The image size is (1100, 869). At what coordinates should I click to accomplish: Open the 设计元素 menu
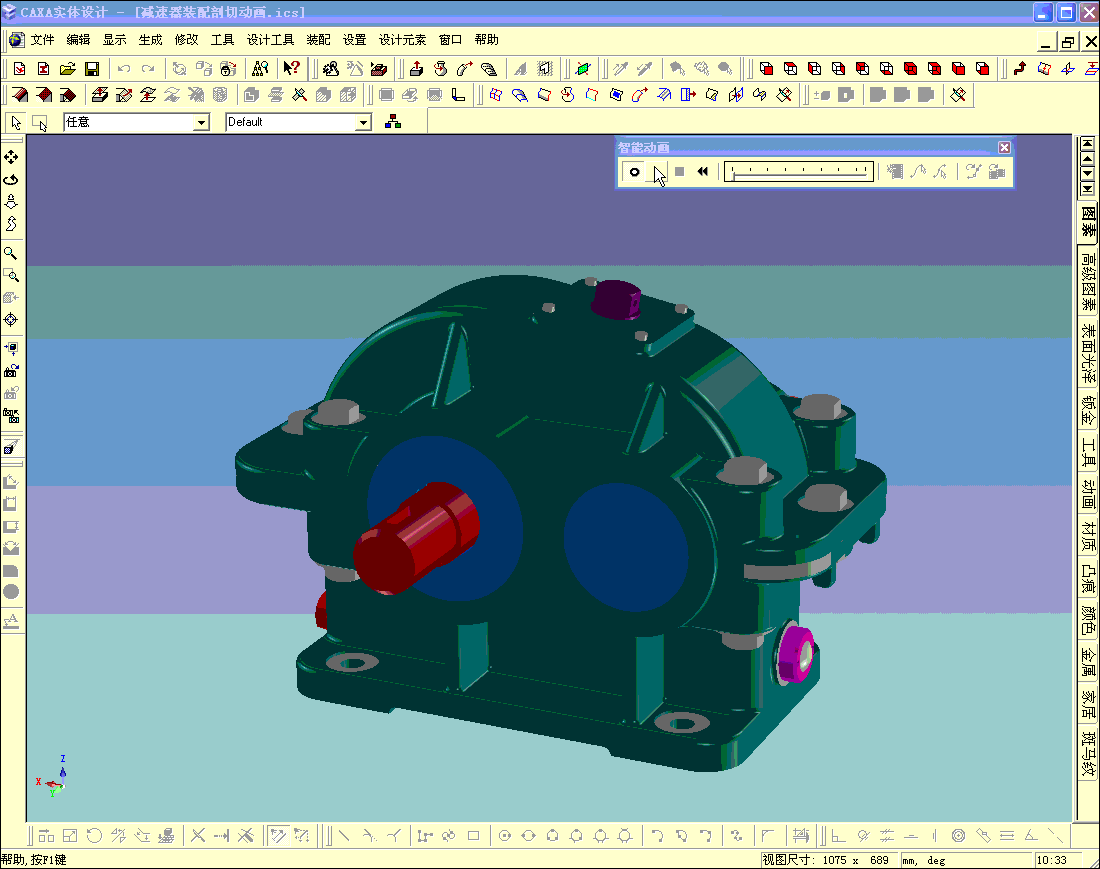(402, 40)
